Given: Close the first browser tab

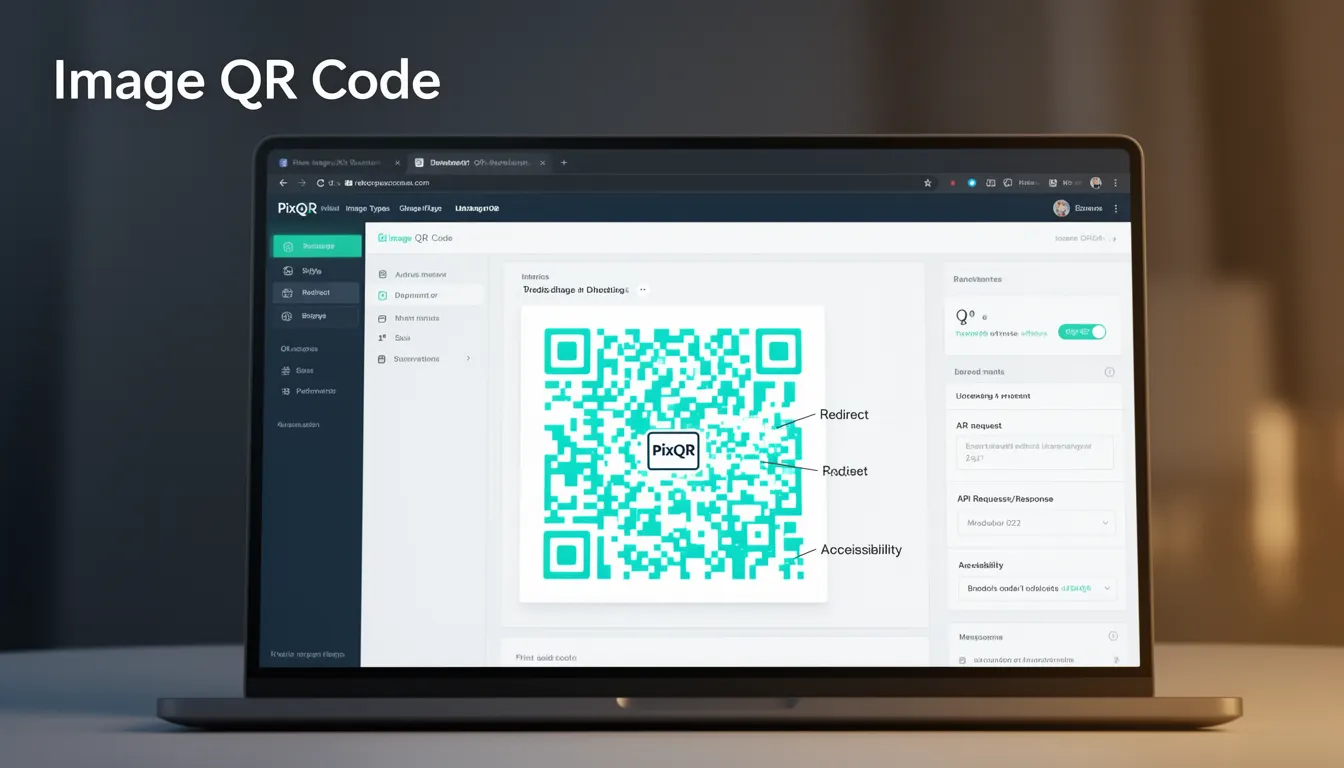Looking at the screenshot, I should (x=397, y=162).
